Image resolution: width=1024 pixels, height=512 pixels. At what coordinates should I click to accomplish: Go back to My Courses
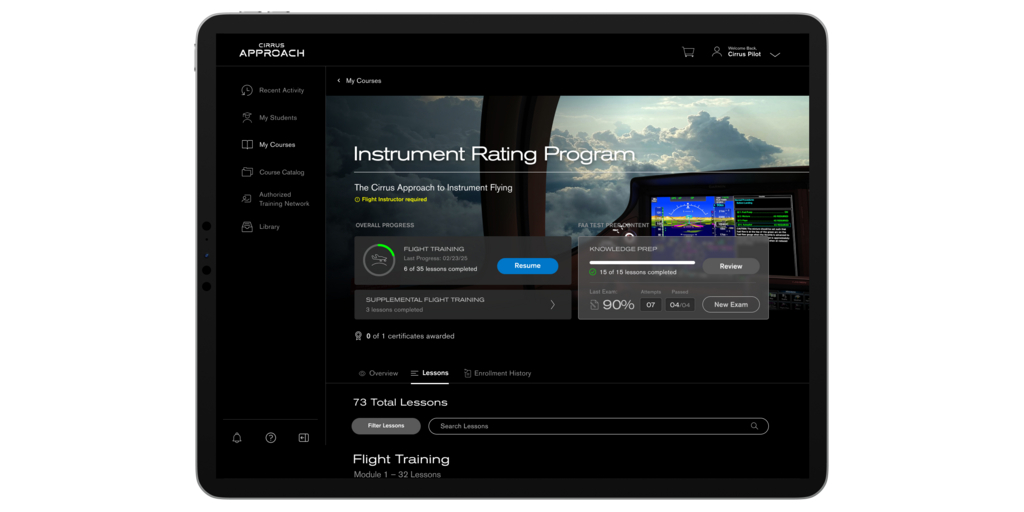(359, 81)
